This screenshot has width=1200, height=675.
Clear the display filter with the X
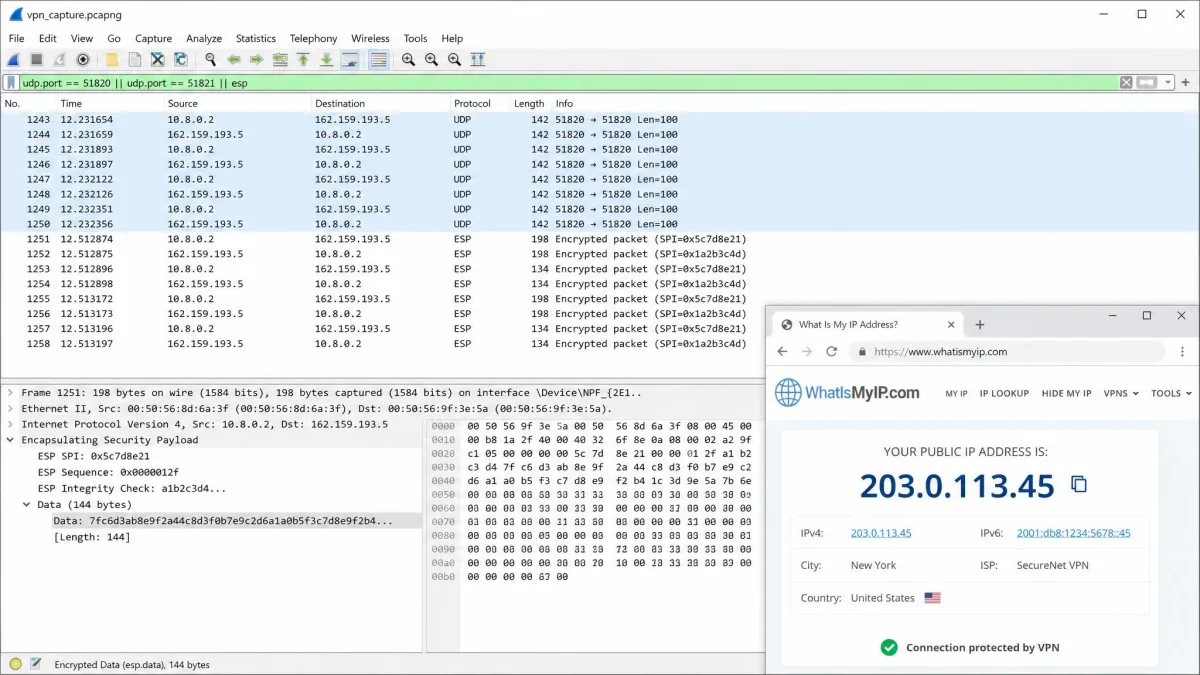pos(1126,83)
